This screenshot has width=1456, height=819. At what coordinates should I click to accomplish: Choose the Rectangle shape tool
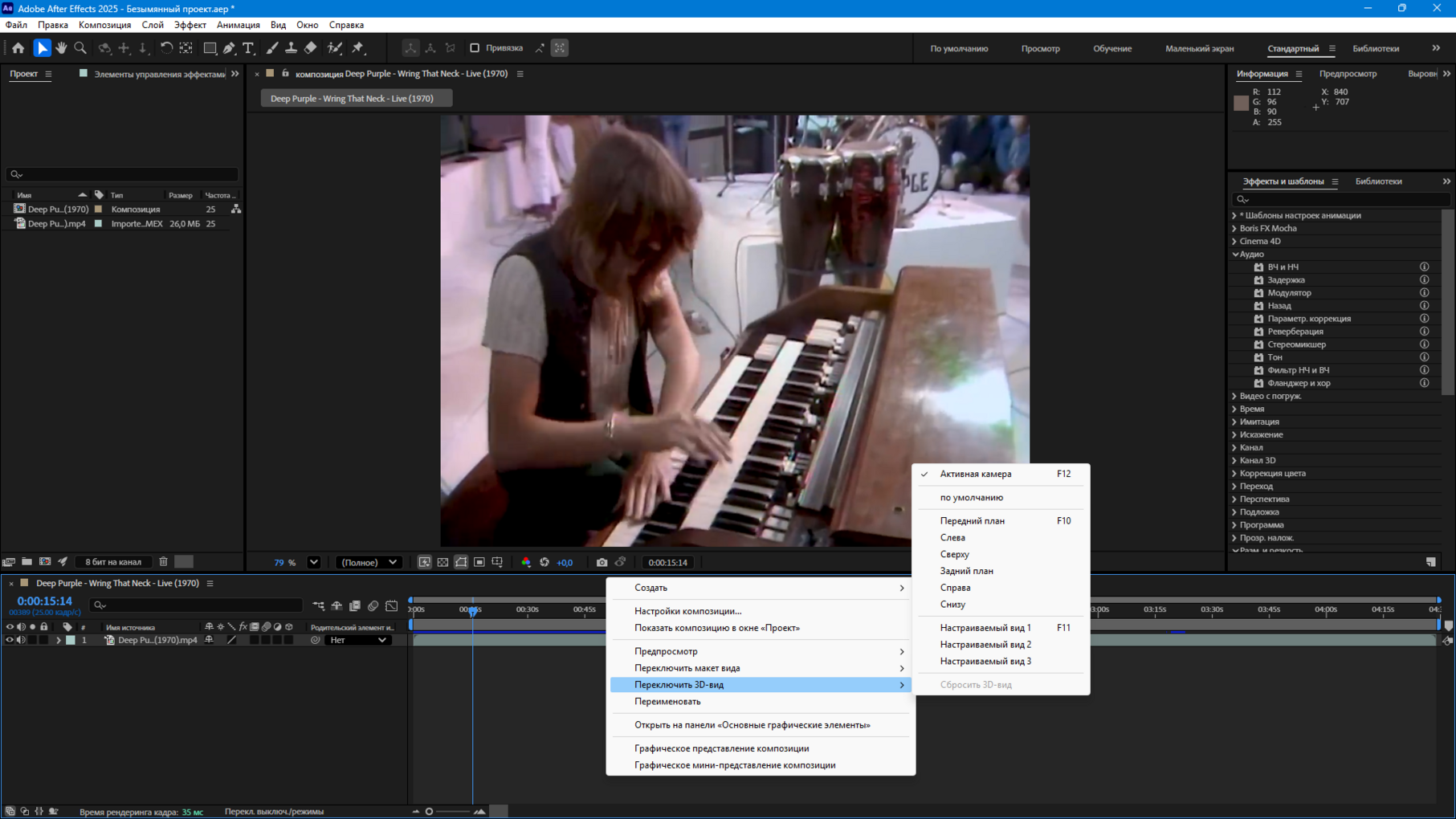click(x=210, y=48)
